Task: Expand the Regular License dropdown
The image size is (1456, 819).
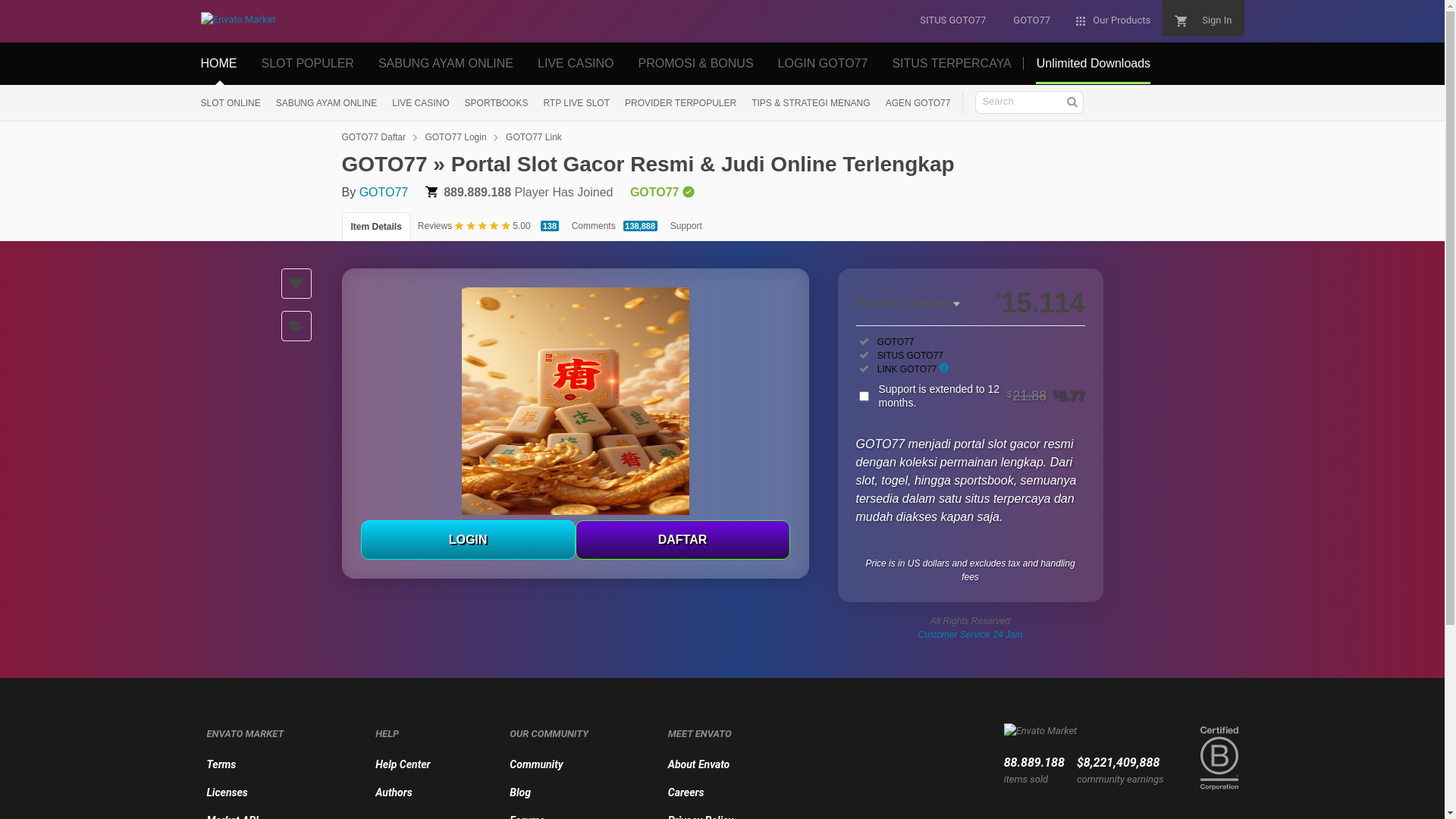Action: pos(908,303)
